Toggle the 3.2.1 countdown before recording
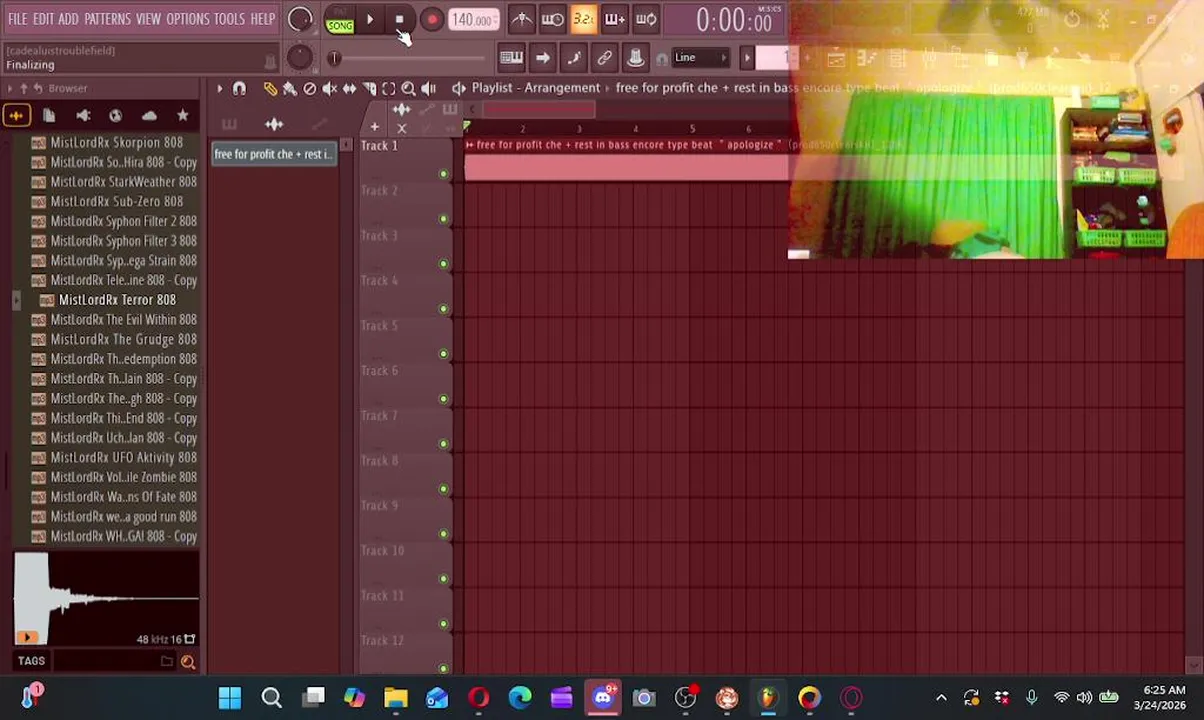The width and height of the screenshot is (1204, 720). 584,19
